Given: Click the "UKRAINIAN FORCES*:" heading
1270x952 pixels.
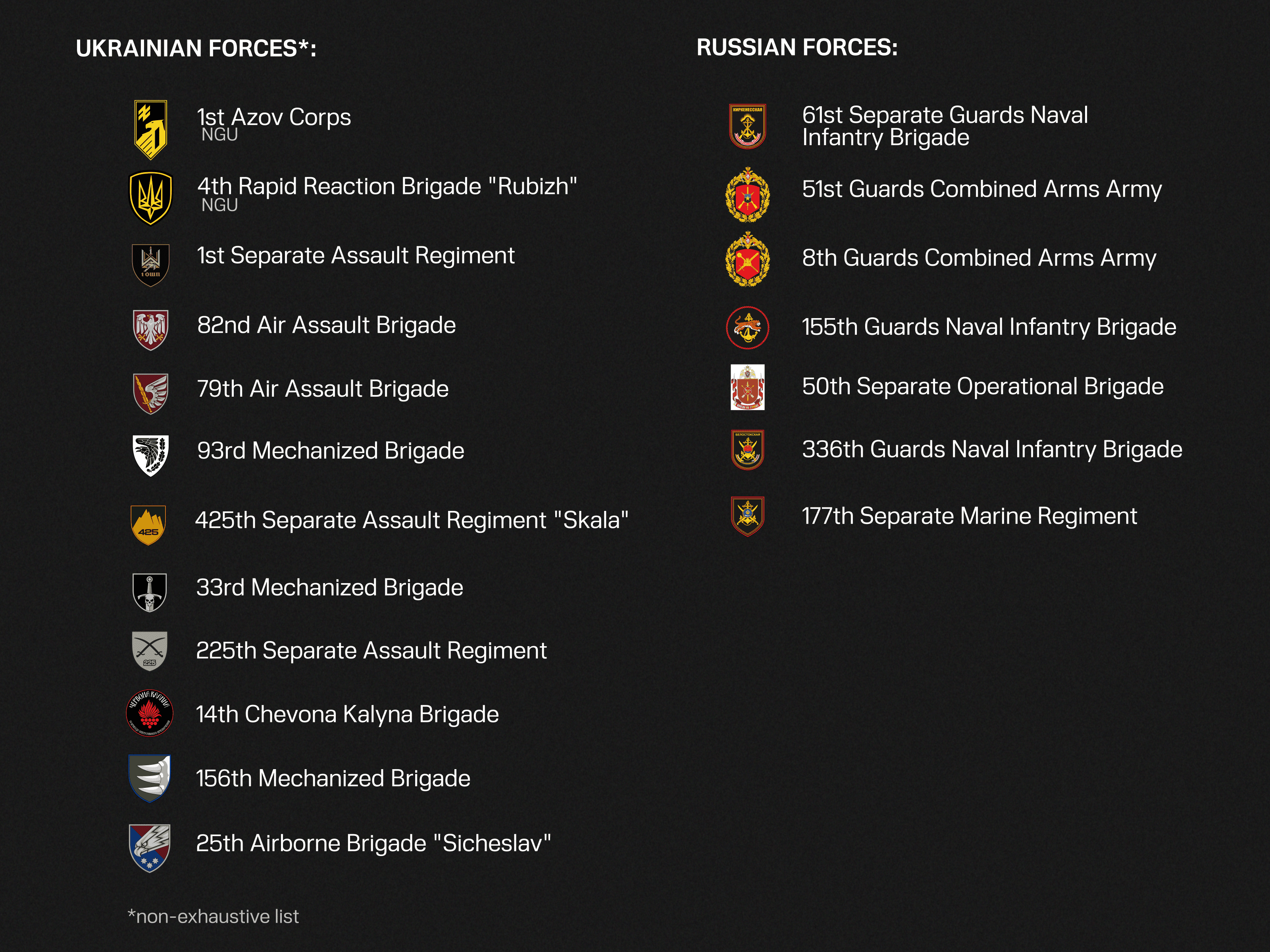Looking at the screenshot, I should pyautogui.click(x=196, y=48).
